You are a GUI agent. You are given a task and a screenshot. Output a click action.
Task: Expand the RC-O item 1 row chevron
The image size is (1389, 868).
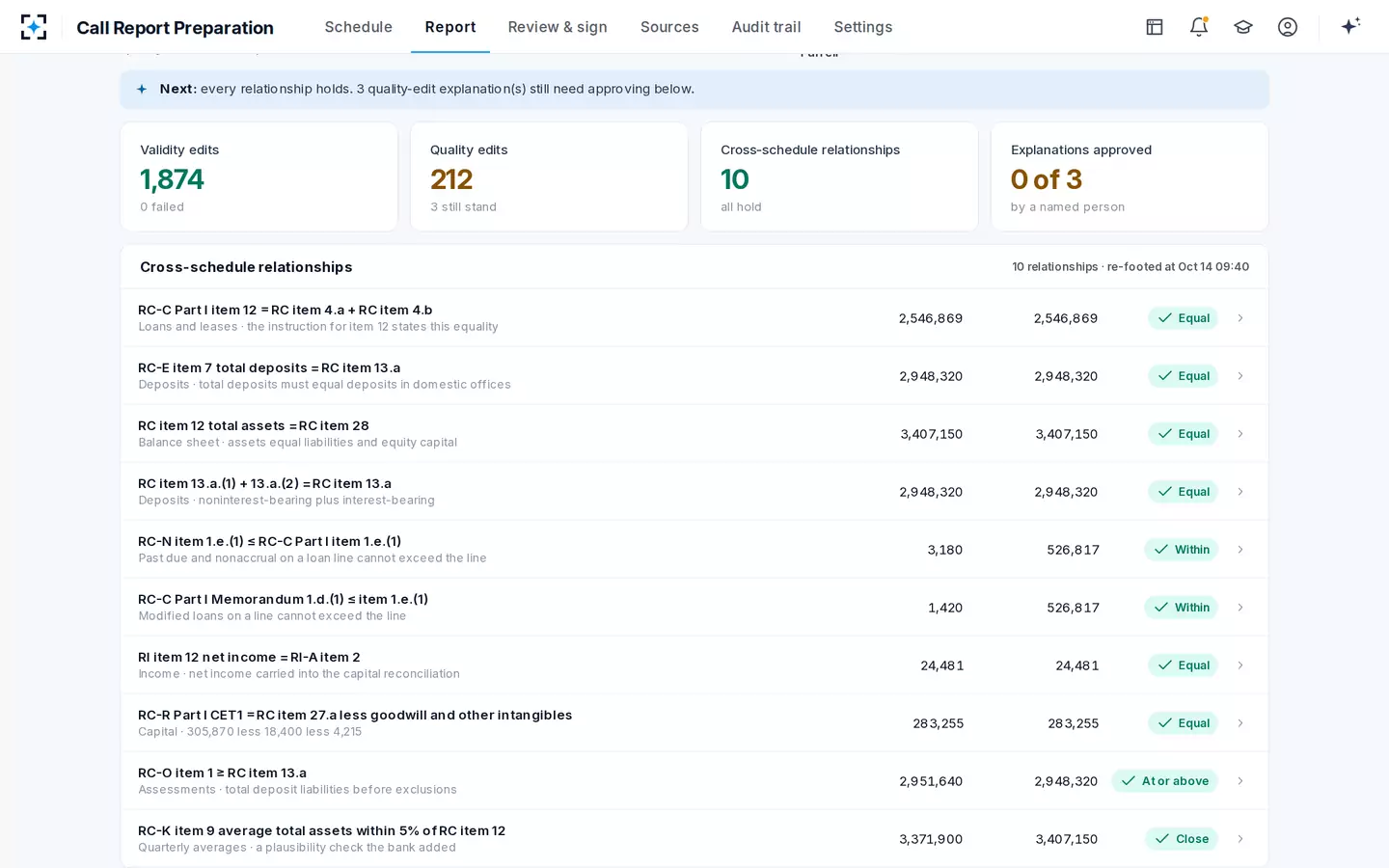point(1240,781)
